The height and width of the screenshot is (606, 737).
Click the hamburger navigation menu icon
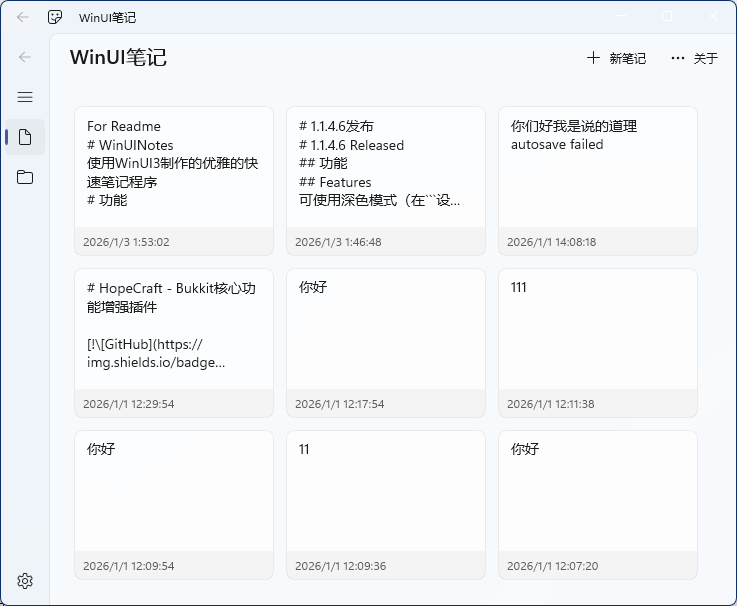click(25, 97)
